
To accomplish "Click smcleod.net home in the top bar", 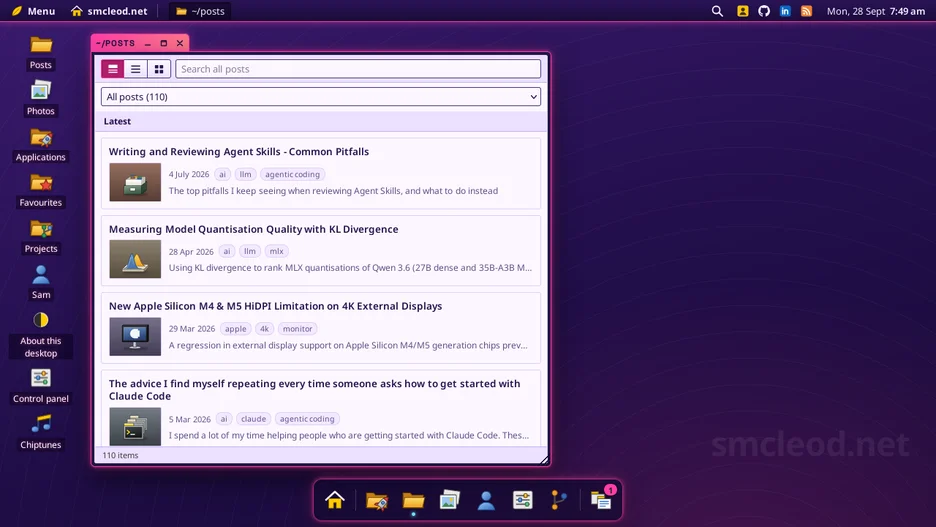I will 109,11.
